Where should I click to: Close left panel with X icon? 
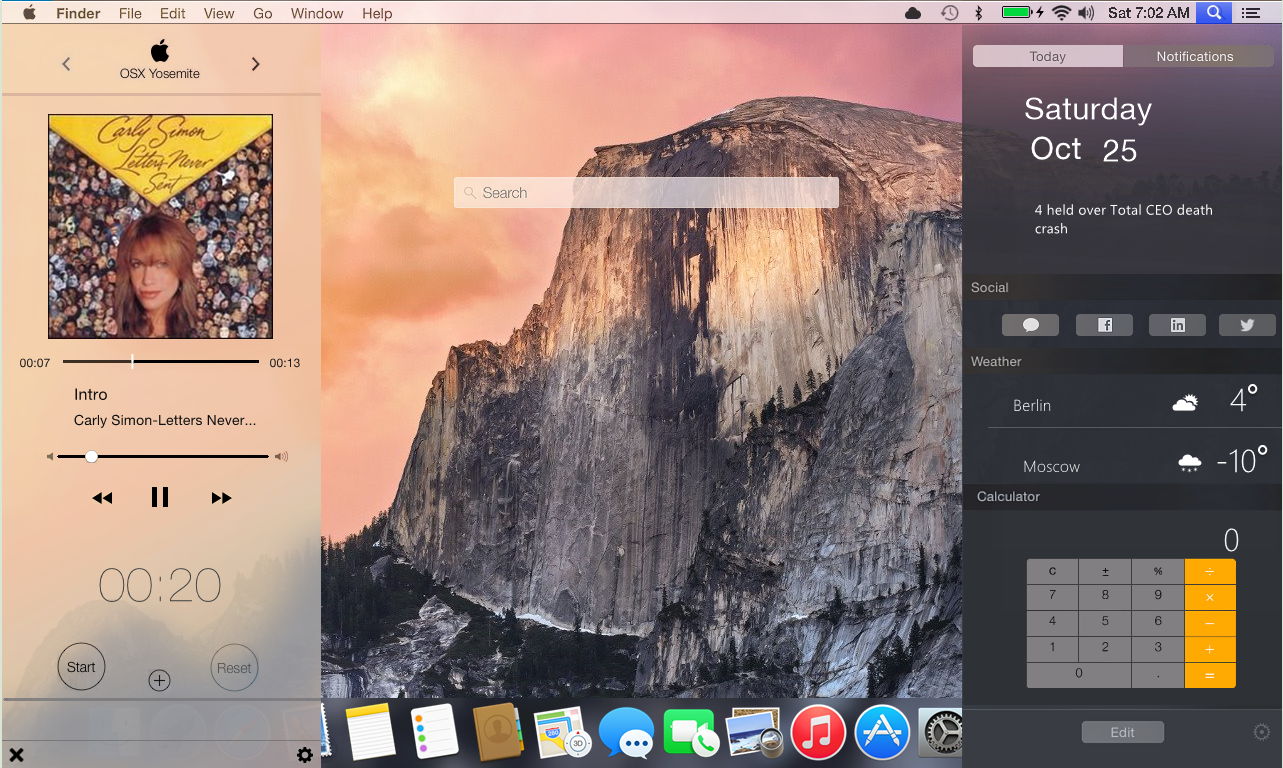[x=16, y=755]
